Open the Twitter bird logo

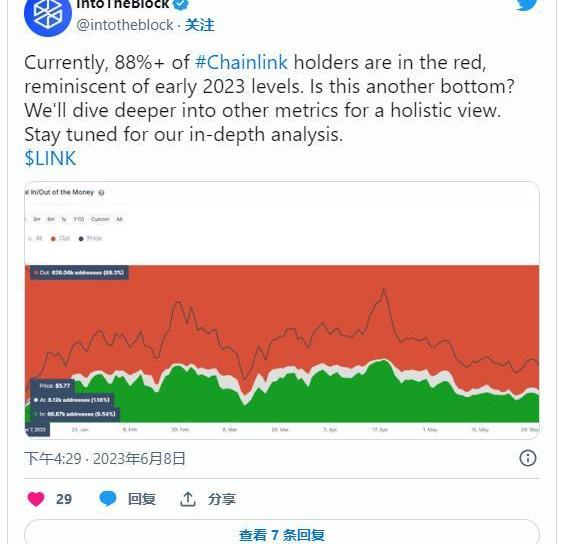[x=527, y=4]
